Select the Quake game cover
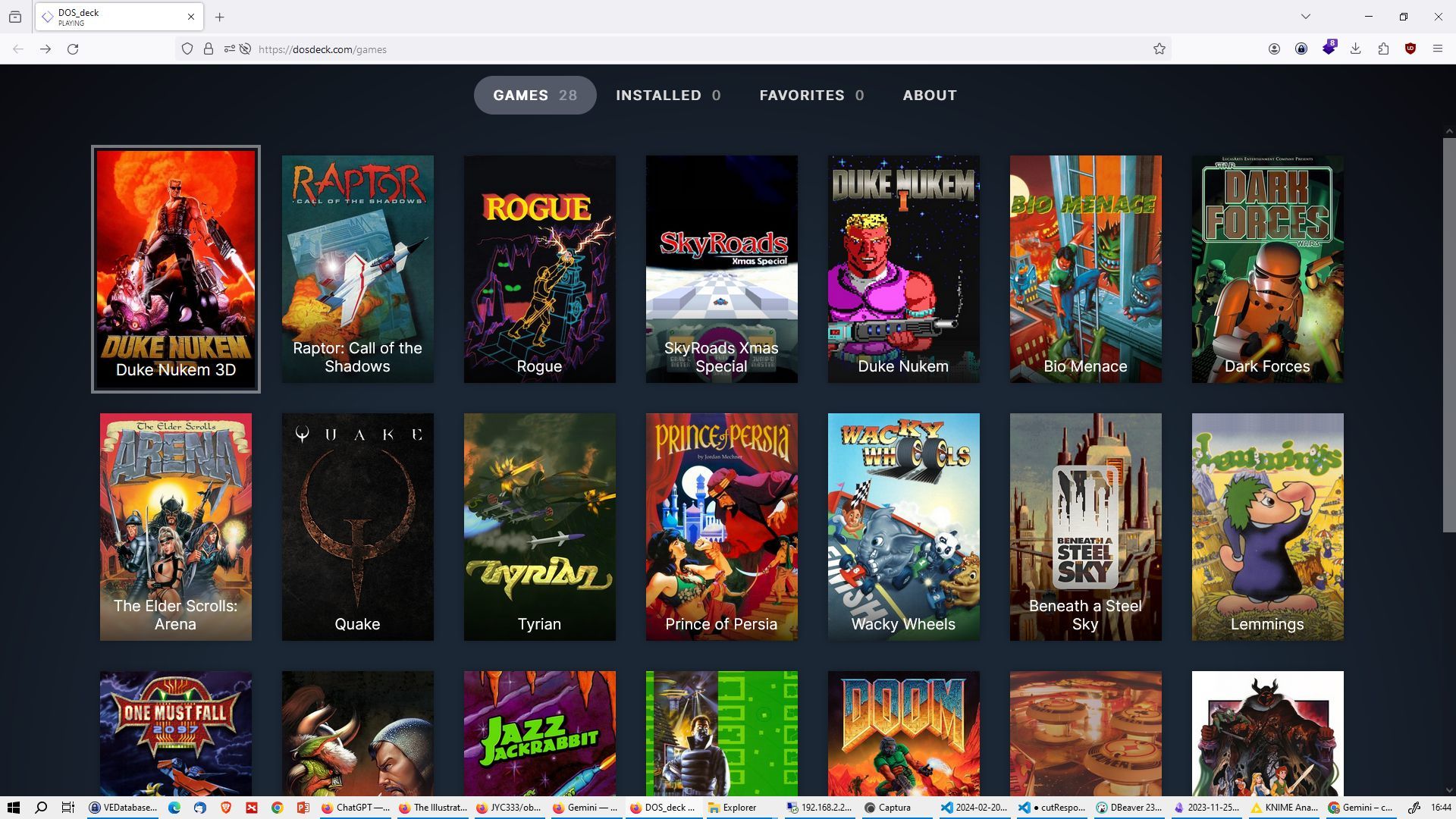Screen dimensions: 1456x819 pyautogui.click(x=358, y=527)
